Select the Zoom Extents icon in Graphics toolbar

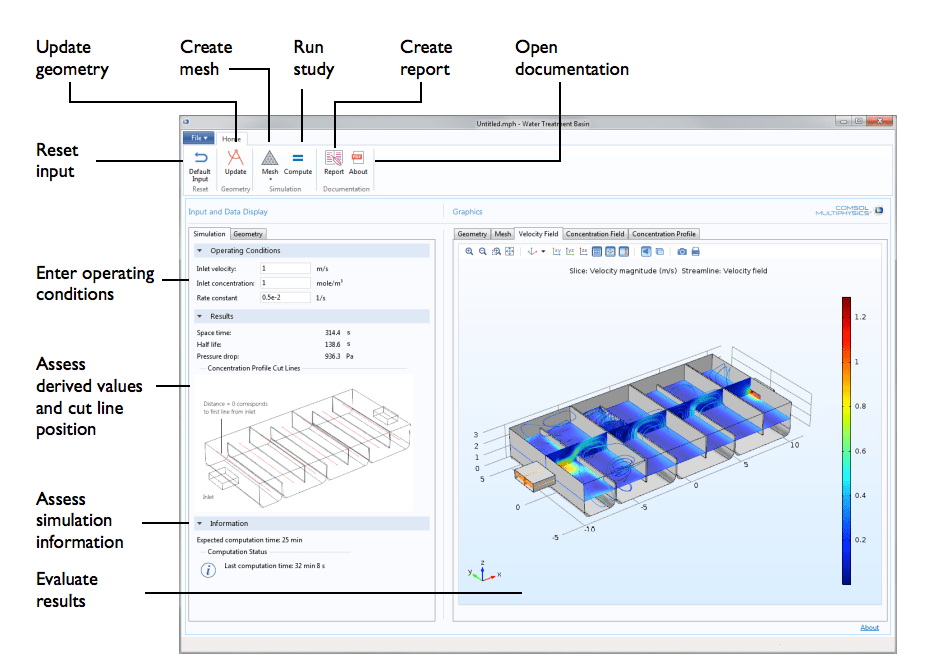pyautogui.click(x=510, y=253)
